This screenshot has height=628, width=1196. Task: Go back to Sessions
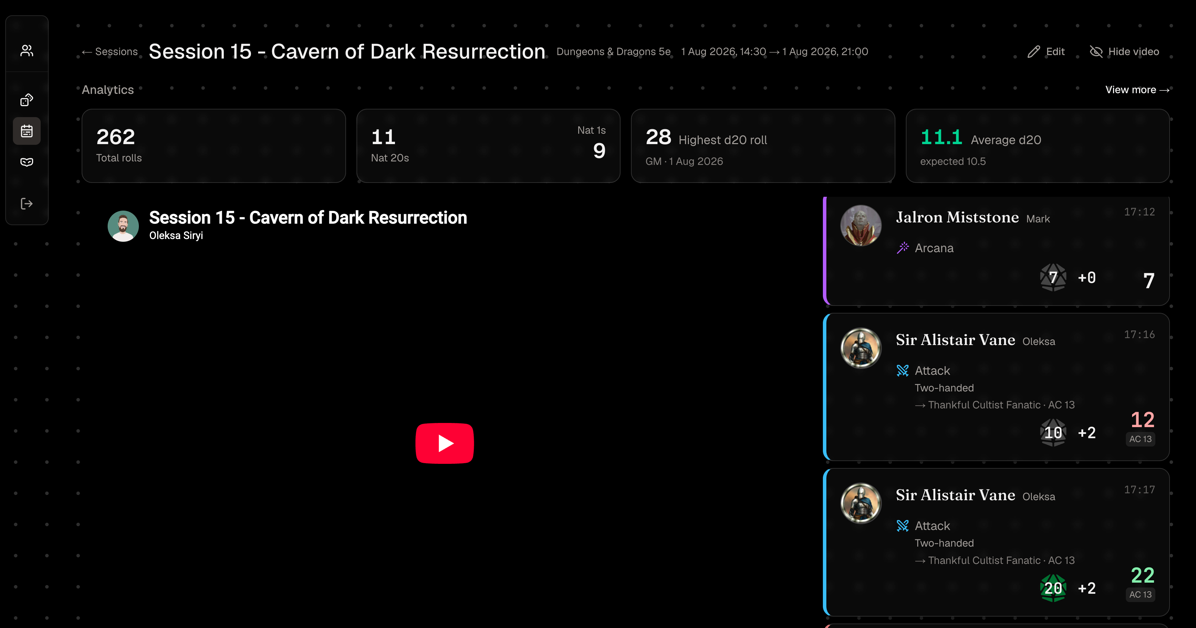(109, 52)
